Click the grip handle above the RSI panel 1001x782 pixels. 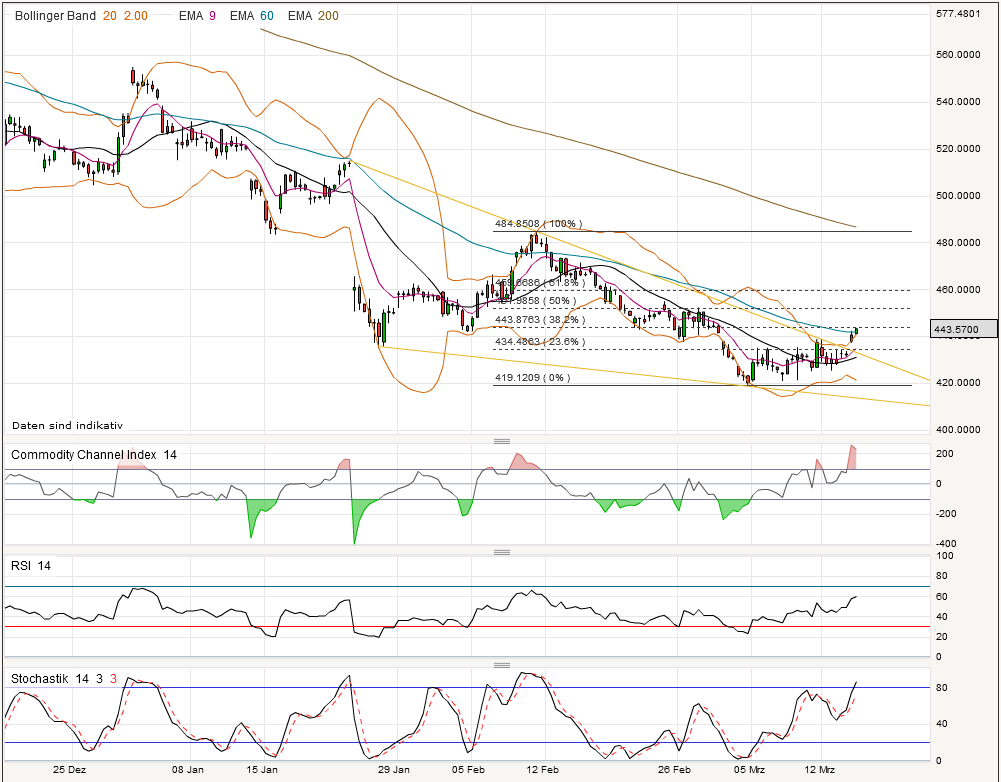pyautogui.click(x=502, y=552)
